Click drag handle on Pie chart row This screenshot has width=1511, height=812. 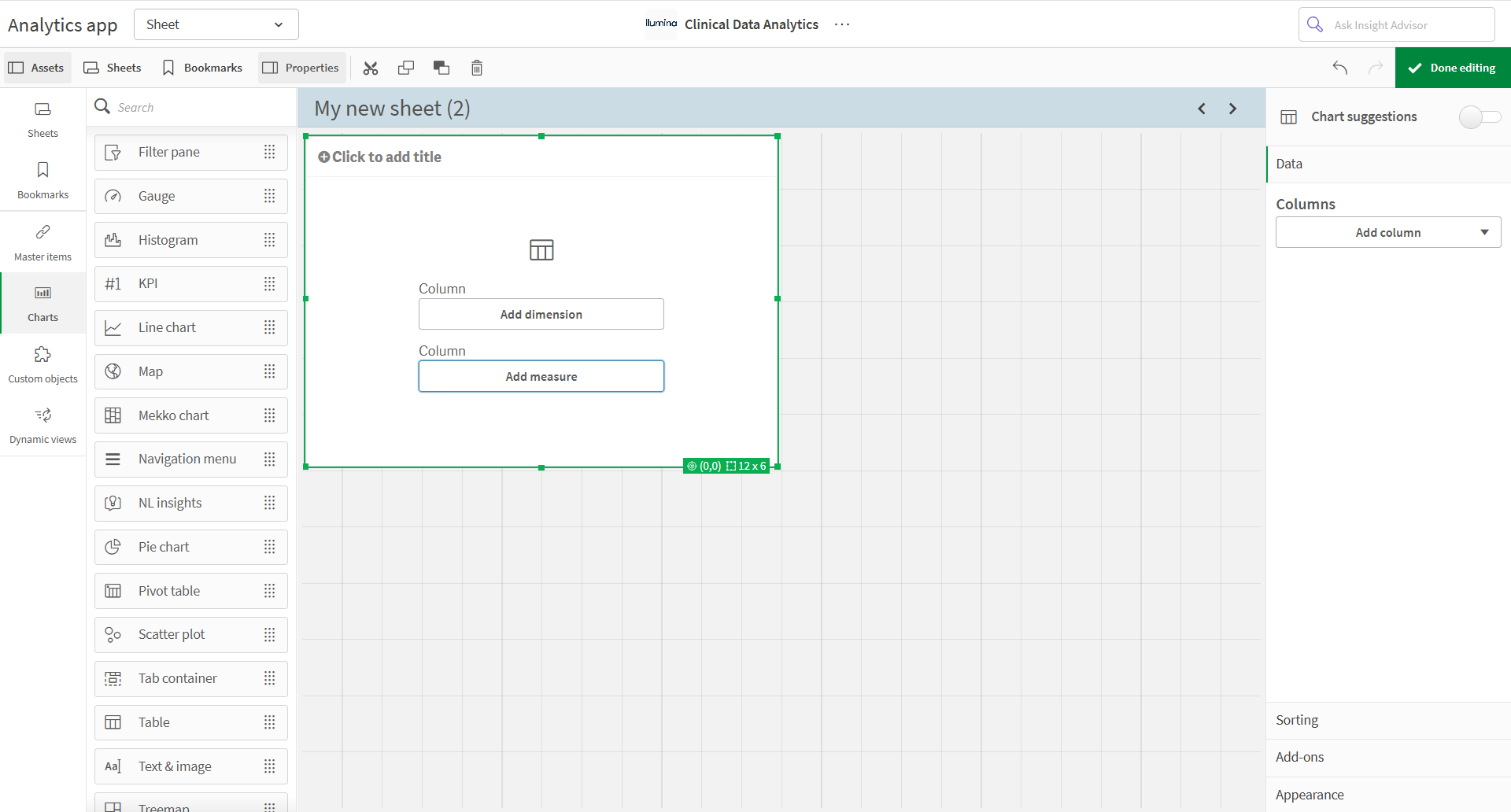click(x=270, y=547)
